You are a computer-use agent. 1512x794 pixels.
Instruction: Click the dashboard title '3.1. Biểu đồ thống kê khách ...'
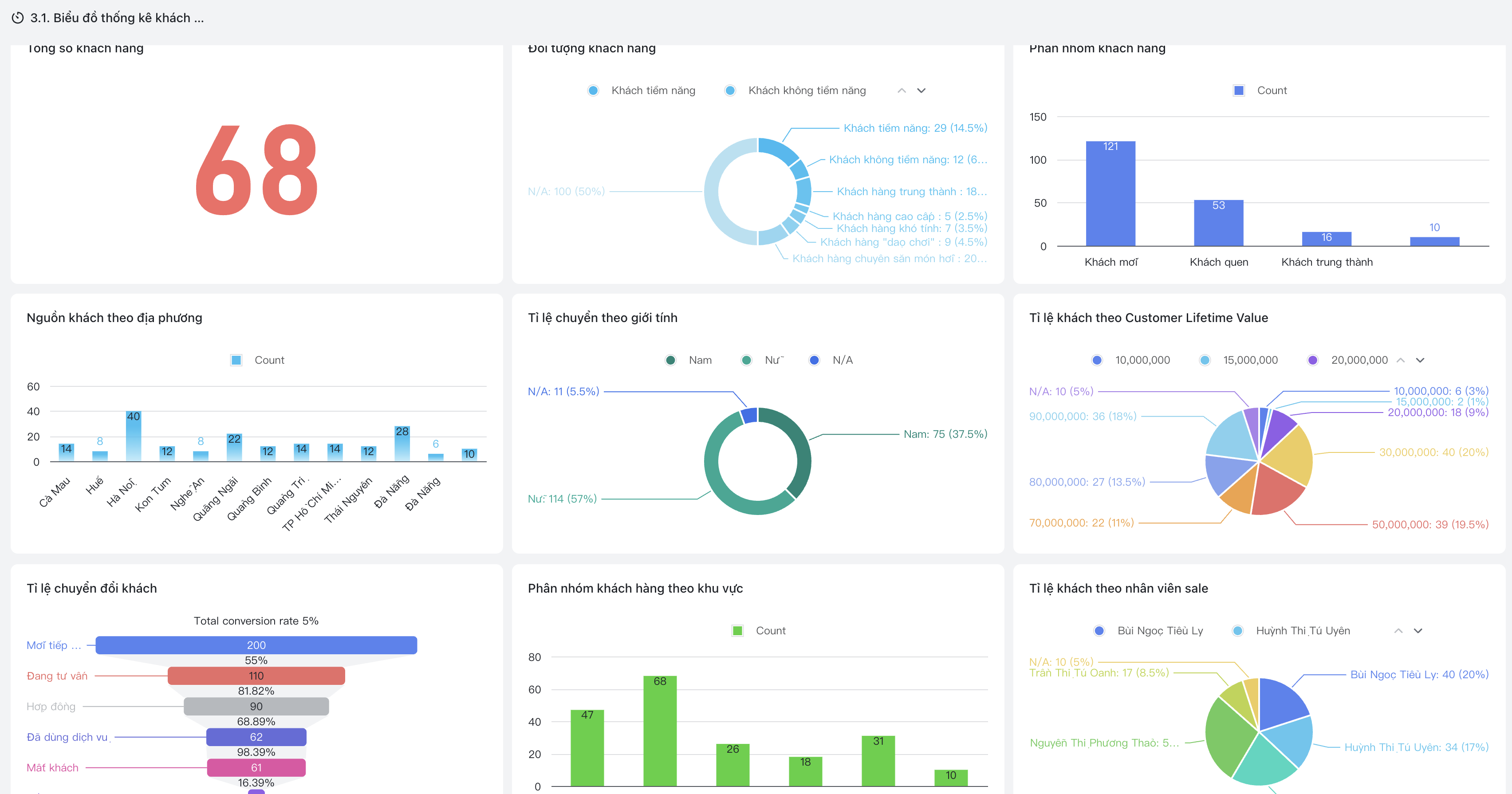pos(118,18)
